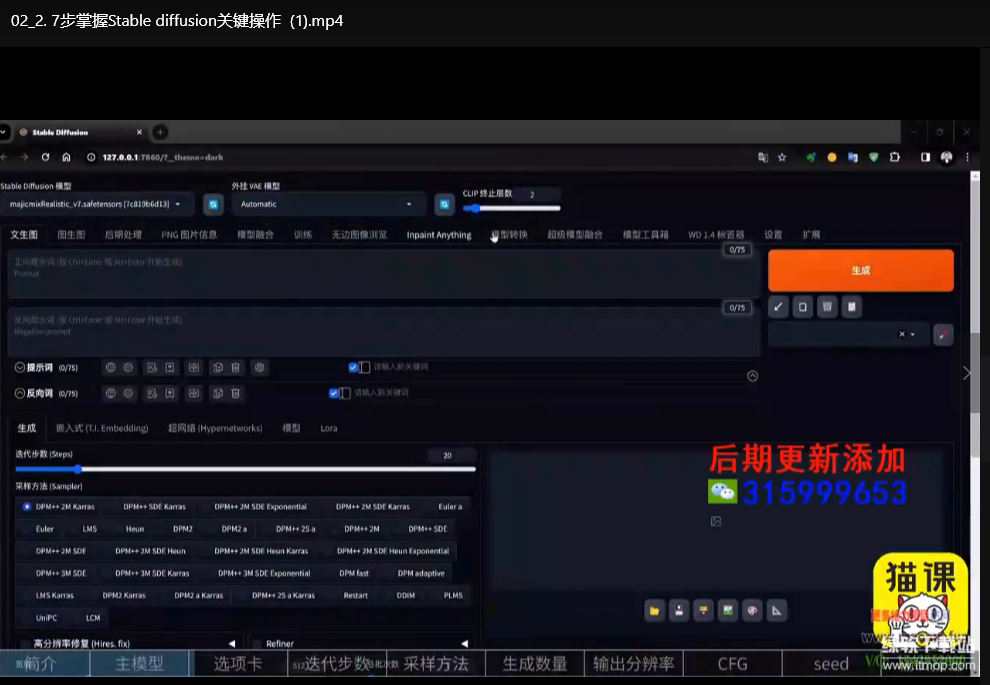Collapse the 提示词 section chevron
The image size is (990, 685).
click(20, 367)
